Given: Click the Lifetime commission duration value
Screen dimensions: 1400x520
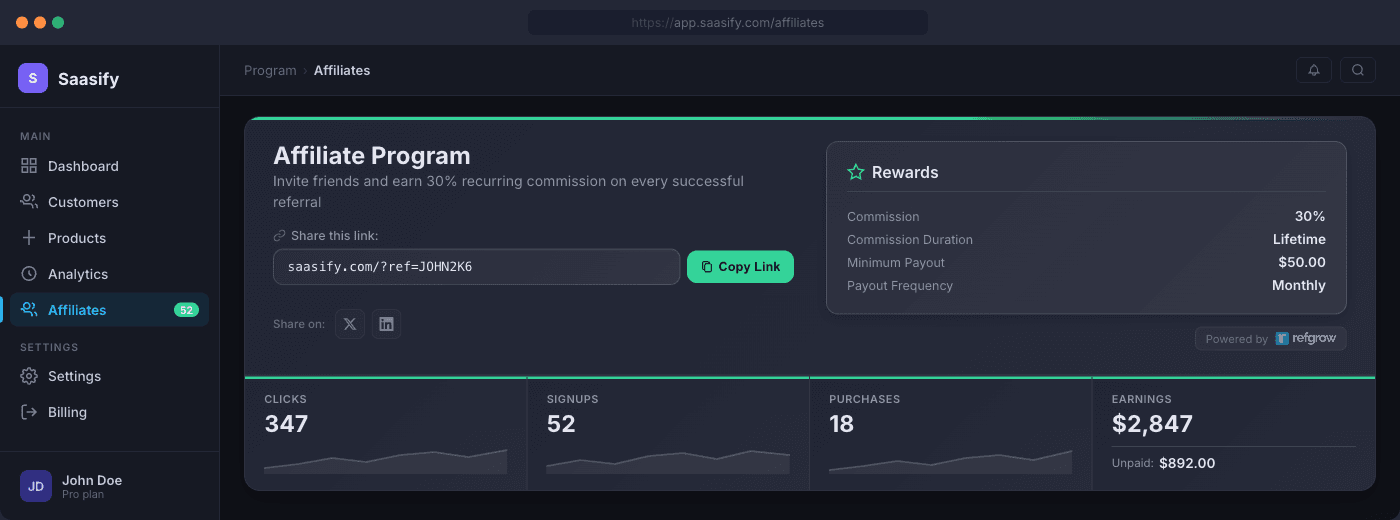Looking at the screenshot, I should point(1299,239).
